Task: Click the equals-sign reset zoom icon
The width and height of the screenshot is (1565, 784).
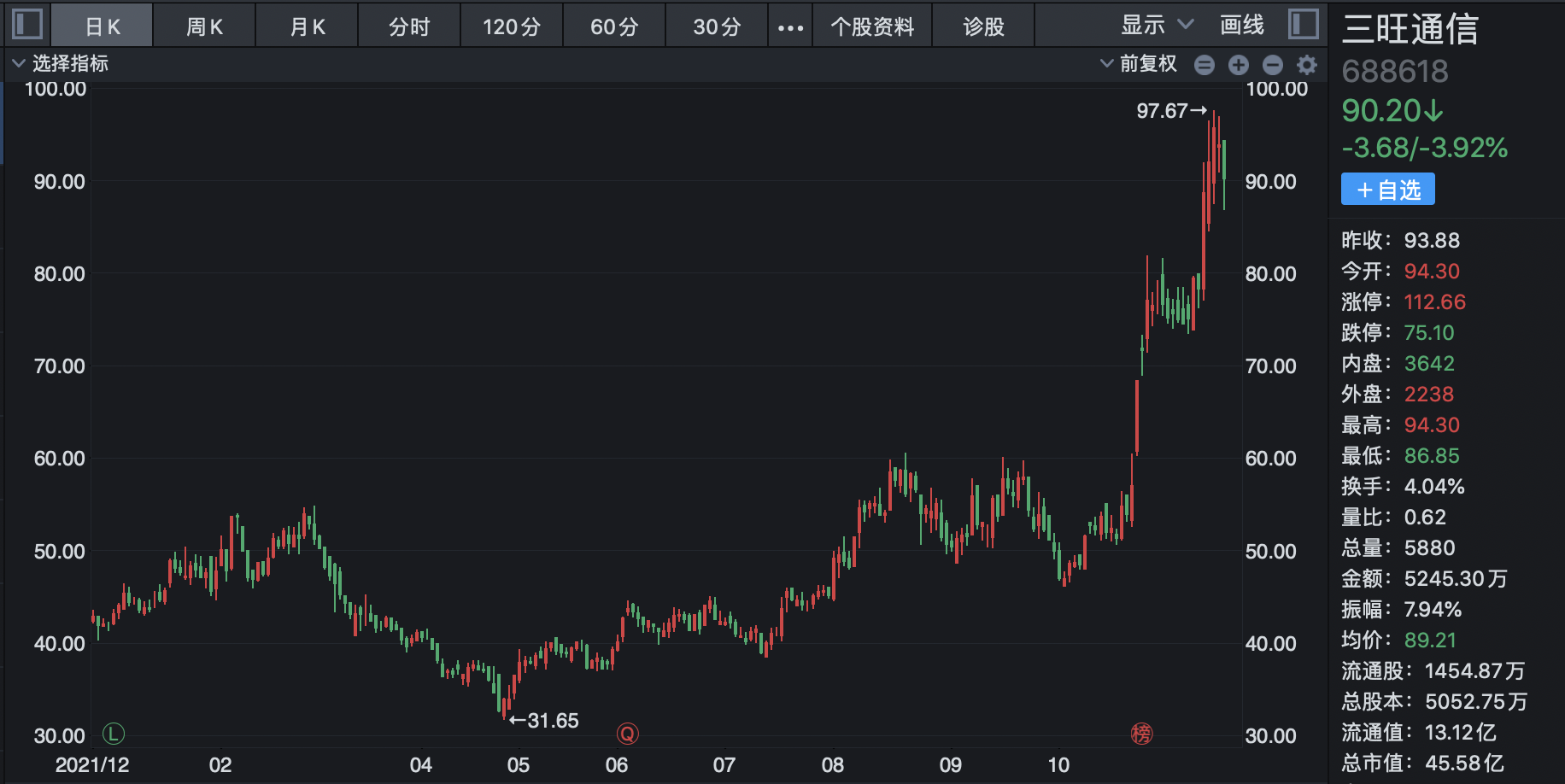Action: coord(1205,65)
